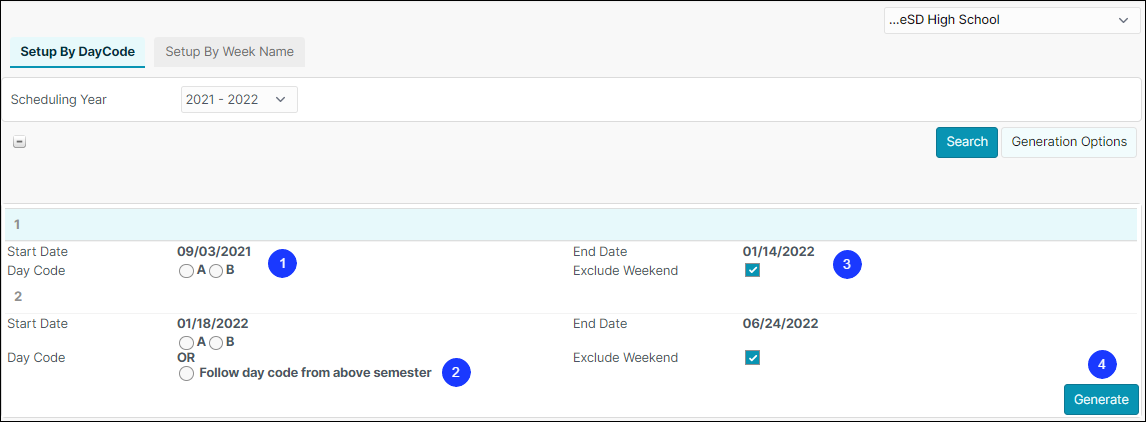
Task: Open the eSD High School dropdown
Action: tap(1009, 20)
